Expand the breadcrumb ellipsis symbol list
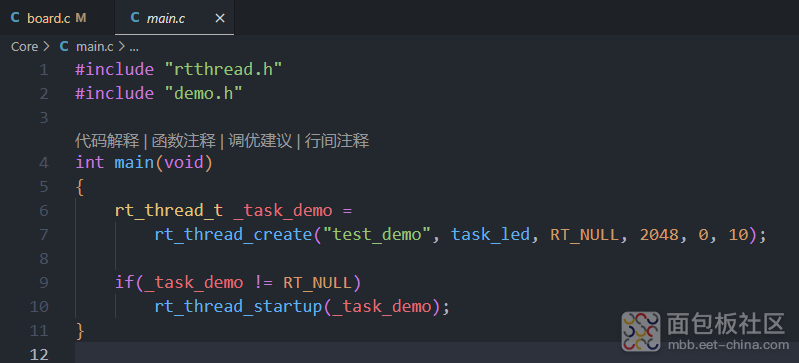The height and width of the screenshot is (363, 799). [134, 47]
